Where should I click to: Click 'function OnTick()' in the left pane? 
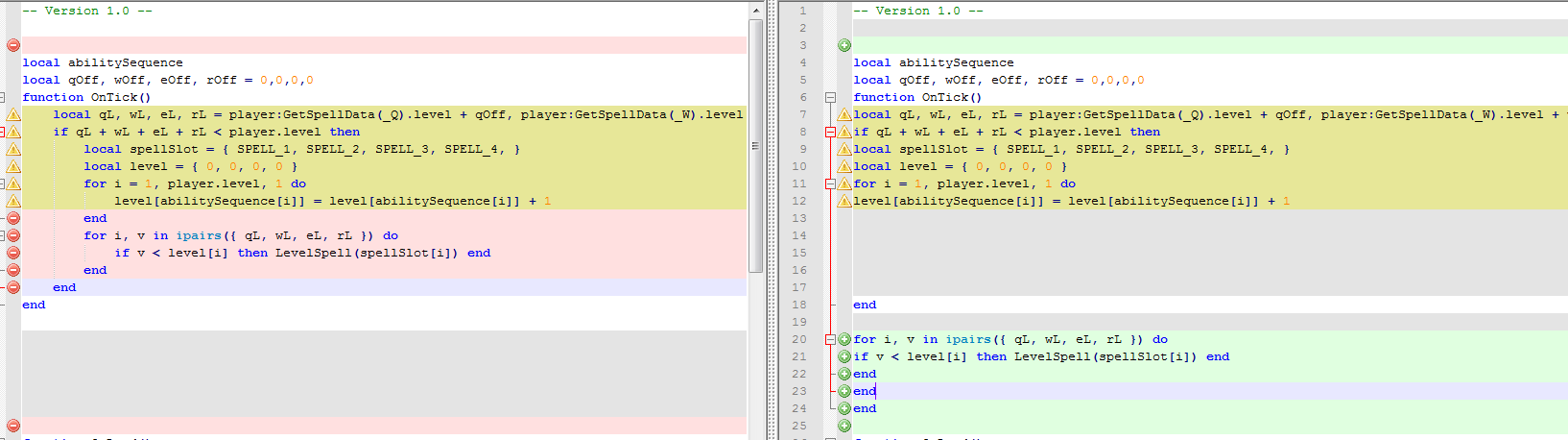coord(87,97)
